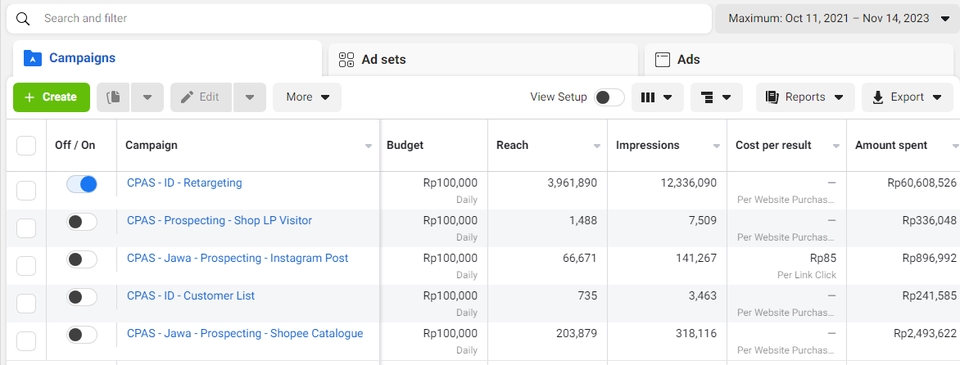Click the Export button label
960x365 pixels.
pyautogui.click(x=907, y=97)
